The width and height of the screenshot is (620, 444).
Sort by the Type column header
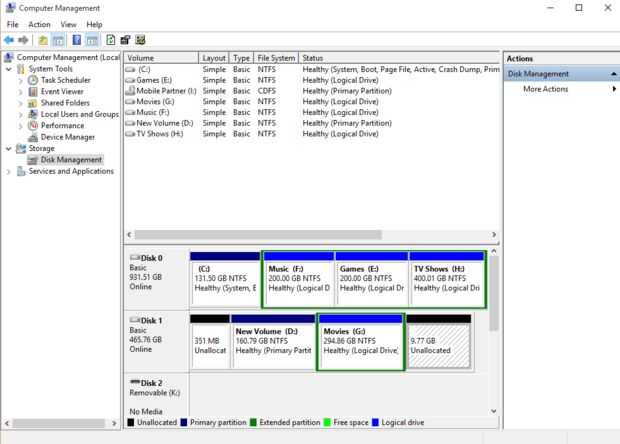[241, 58]
